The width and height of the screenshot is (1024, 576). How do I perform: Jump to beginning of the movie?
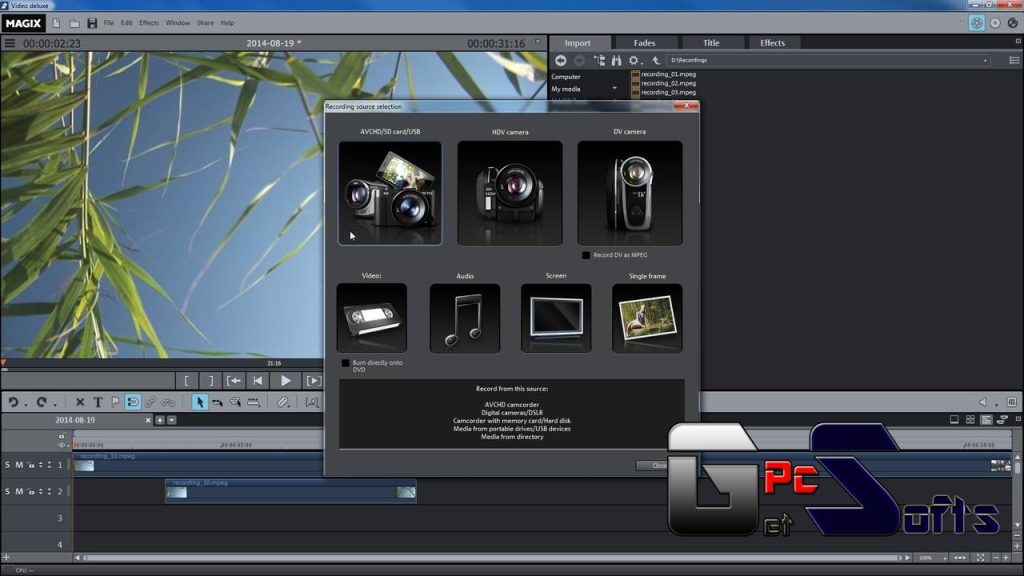(x=258, y=381)
